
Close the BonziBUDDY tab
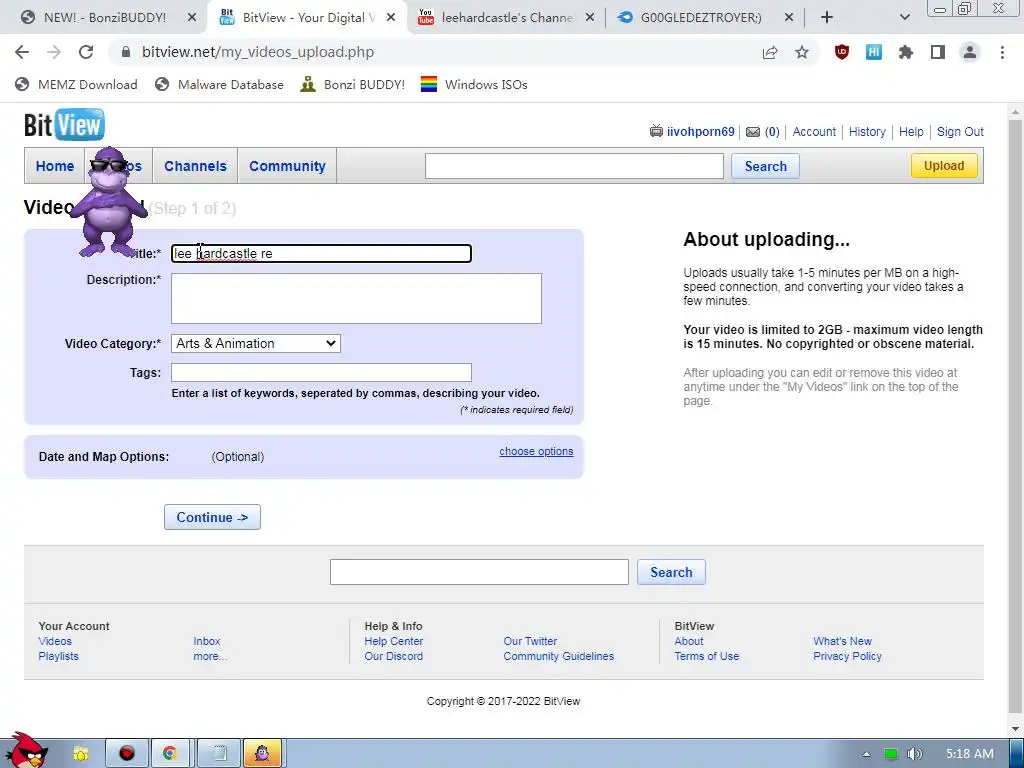pos(192,18)
